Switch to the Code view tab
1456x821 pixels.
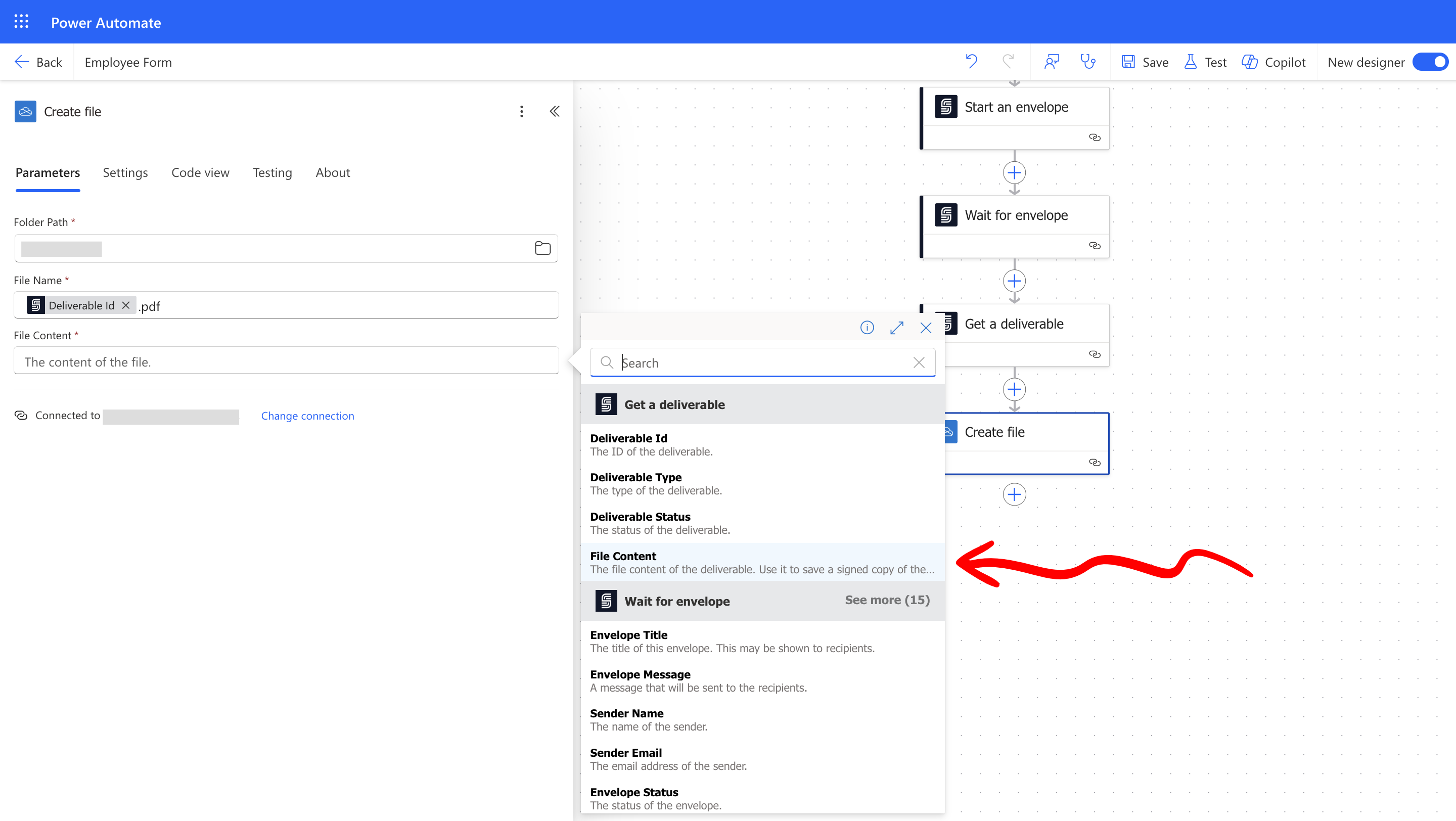(200, 172)
